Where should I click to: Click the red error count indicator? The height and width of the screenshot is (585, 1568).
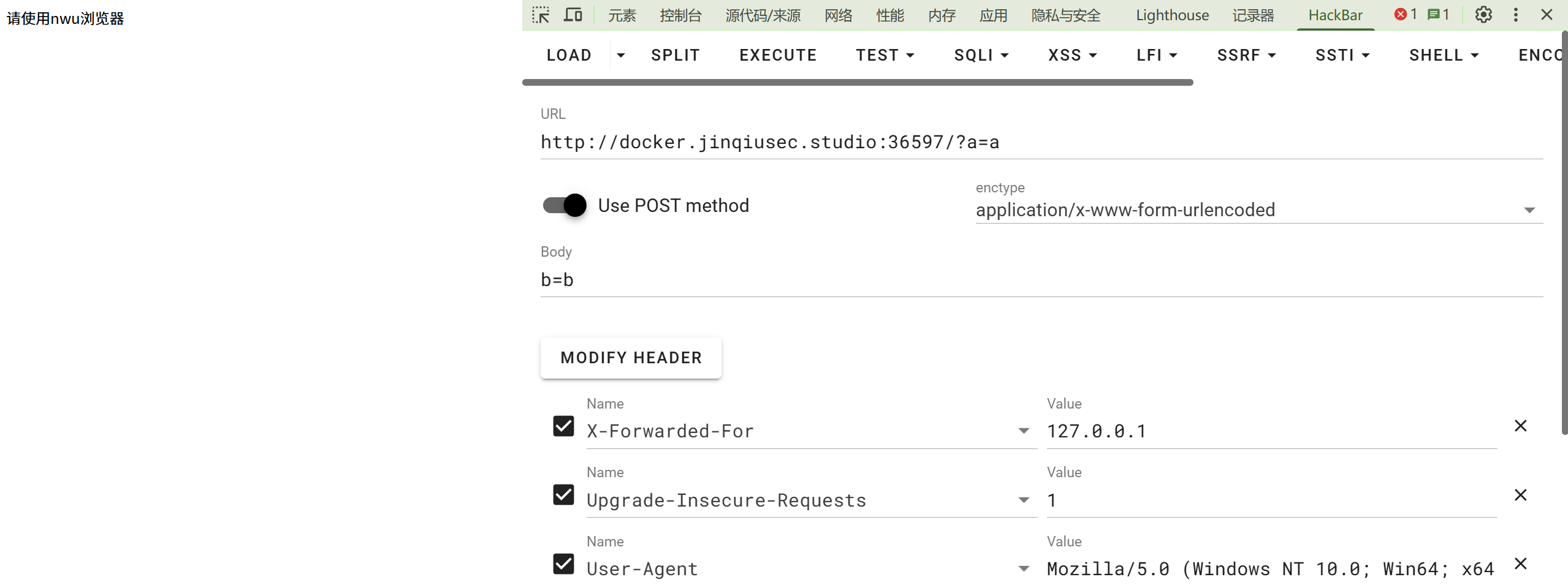[x=1405, y=15]
